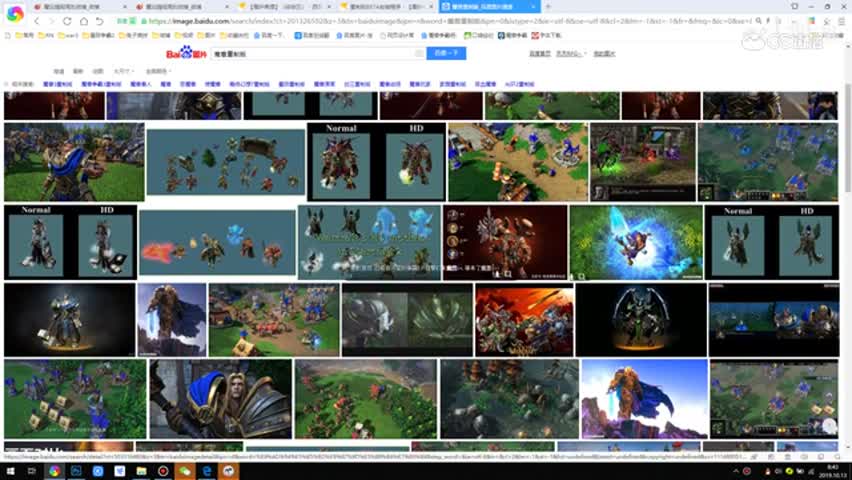The height and width of the screenshot is (480, 852).
Task: Open the Uther on cliff blue sky thumbnail
Action: 644,398
